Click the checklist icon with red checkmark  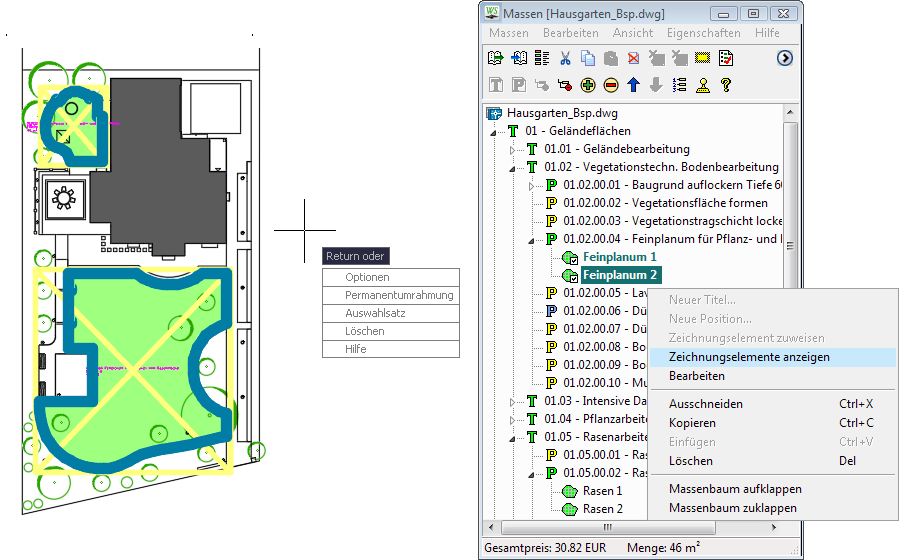tap(726, 58)
